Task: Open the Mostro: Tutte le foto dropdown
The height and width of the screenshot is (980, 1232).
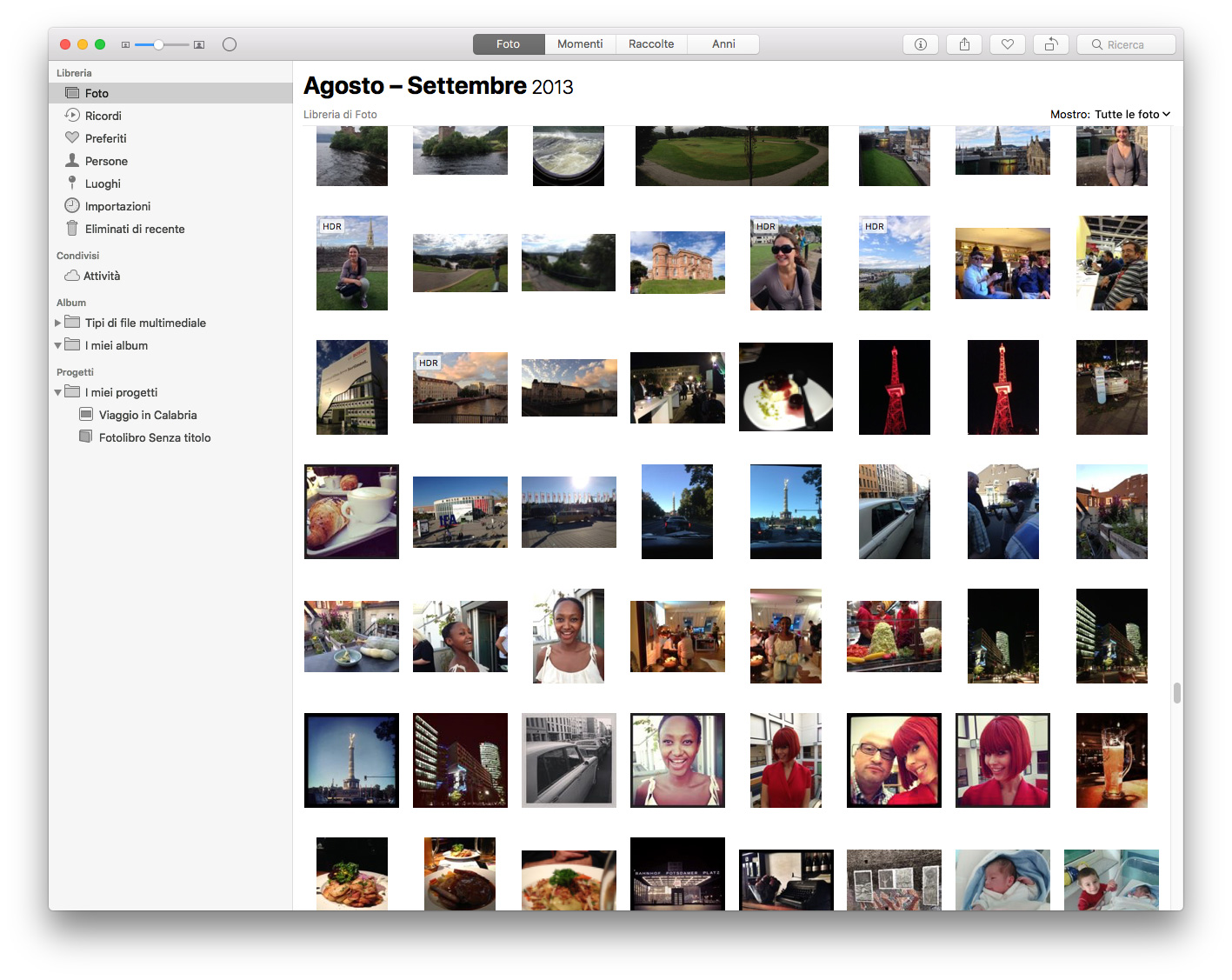Action: [x=1109, y=114]
